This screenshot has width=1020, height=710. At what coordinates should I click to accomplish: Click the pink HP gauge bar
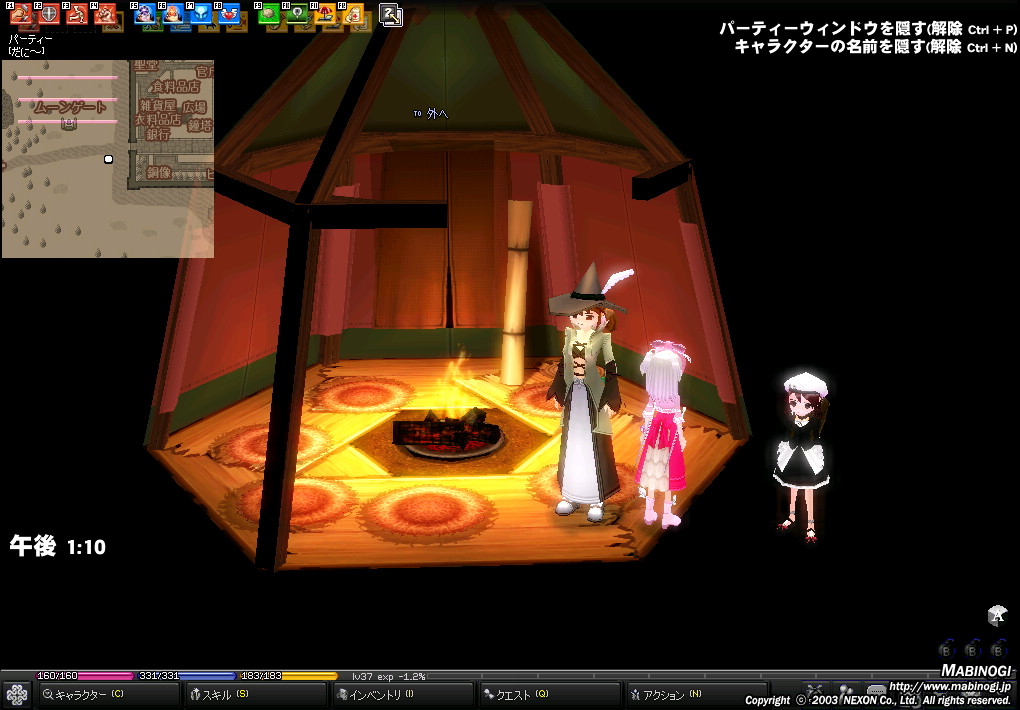(105, 676)
